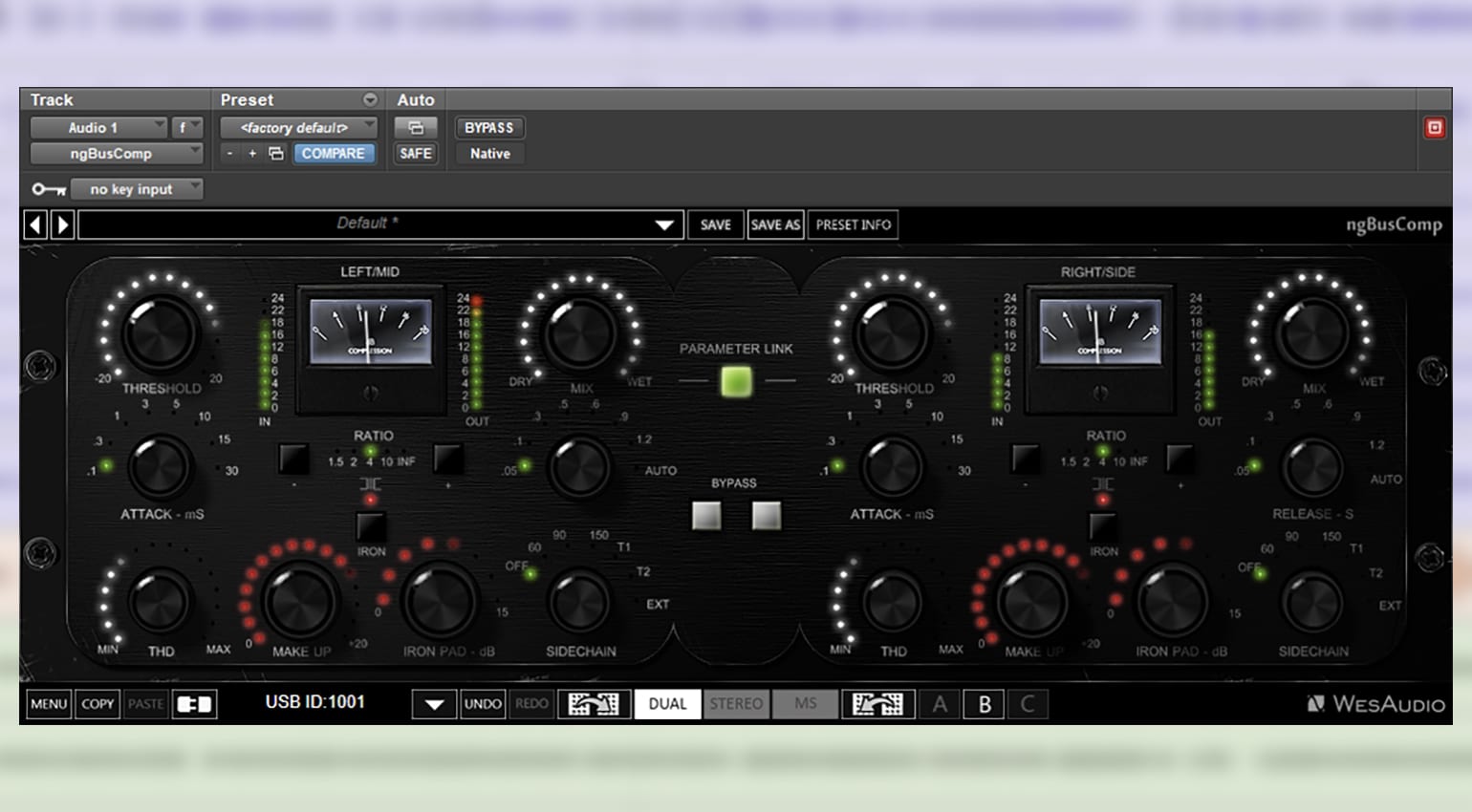Click the Parameter Link green button
The width and height of the screenshot is (1472, 812).
point(736,381)
